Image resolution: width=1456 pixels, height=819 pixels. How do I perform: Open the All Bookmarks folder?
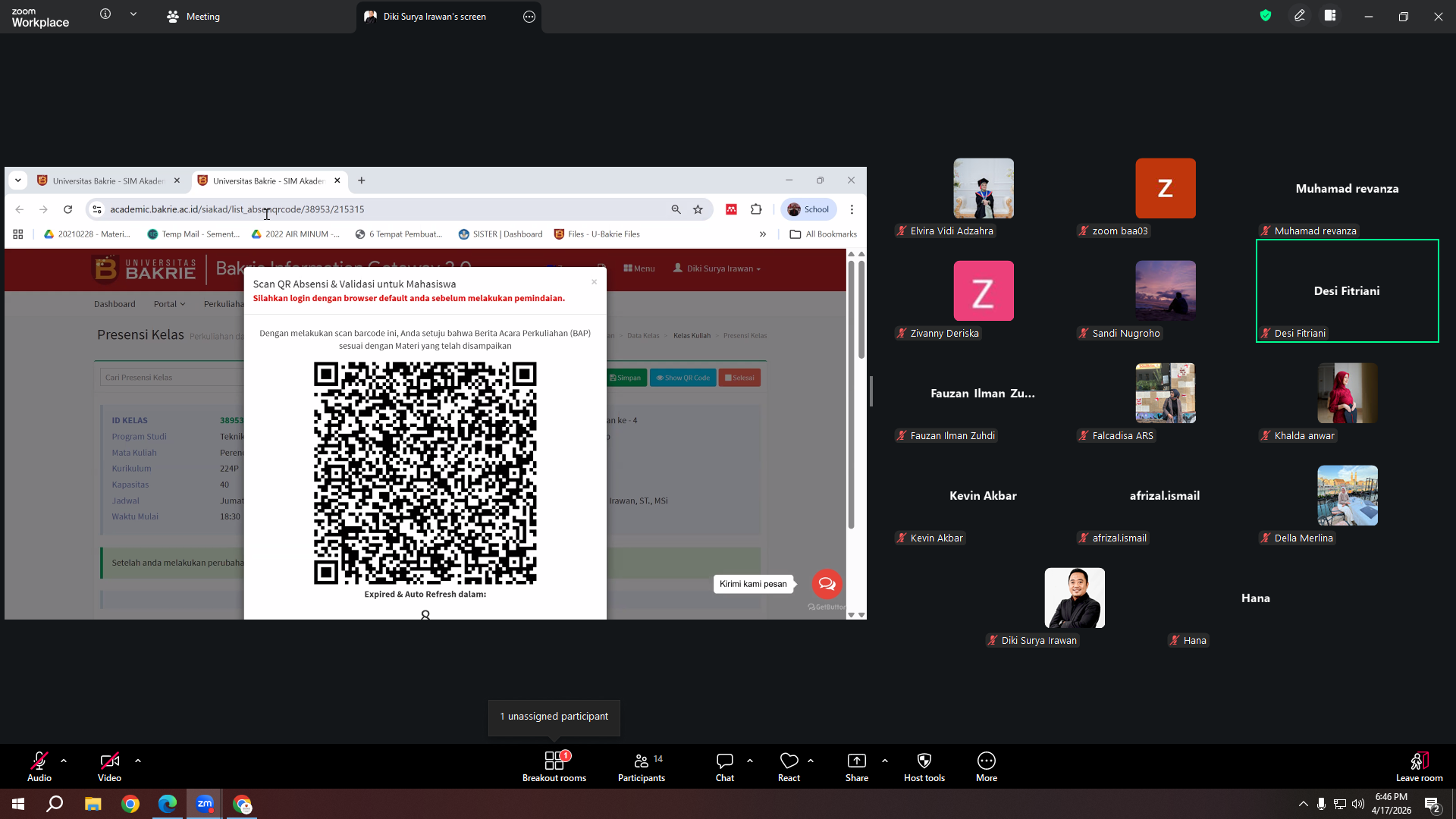click(824, 234)
